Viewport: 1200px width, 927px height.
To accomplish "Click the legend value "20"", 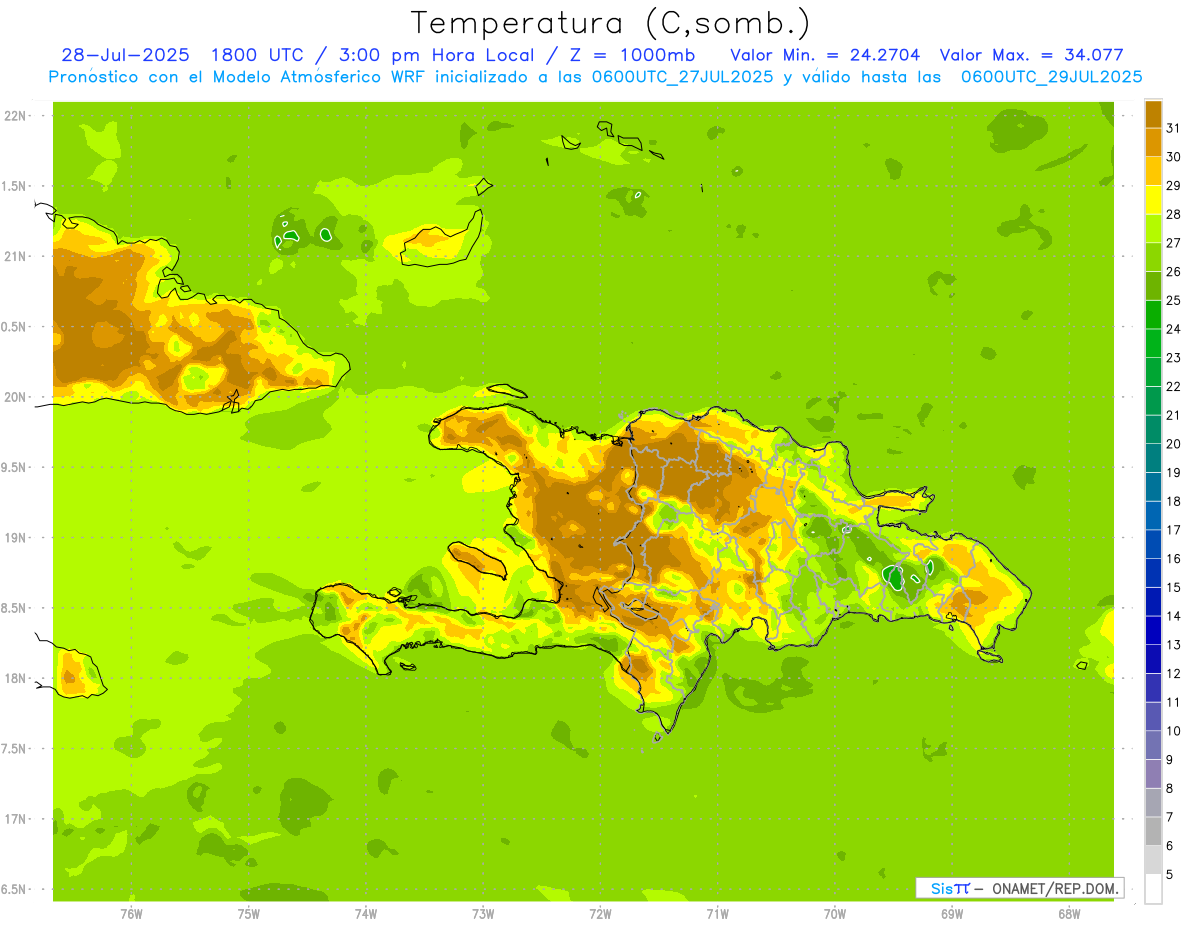I will click(1173, 444).
